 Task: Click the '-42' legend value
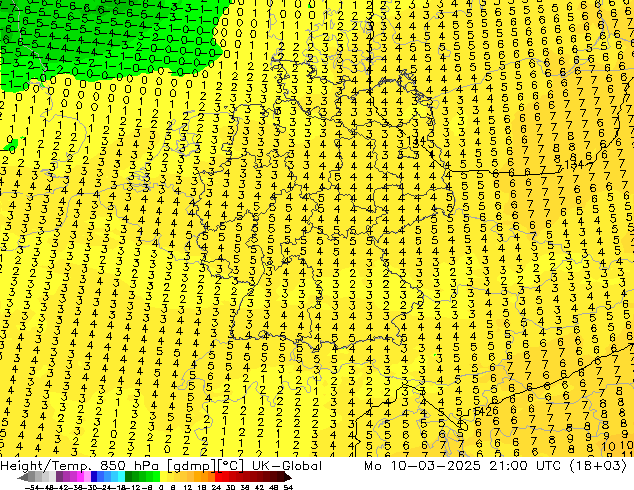(63, 488)
